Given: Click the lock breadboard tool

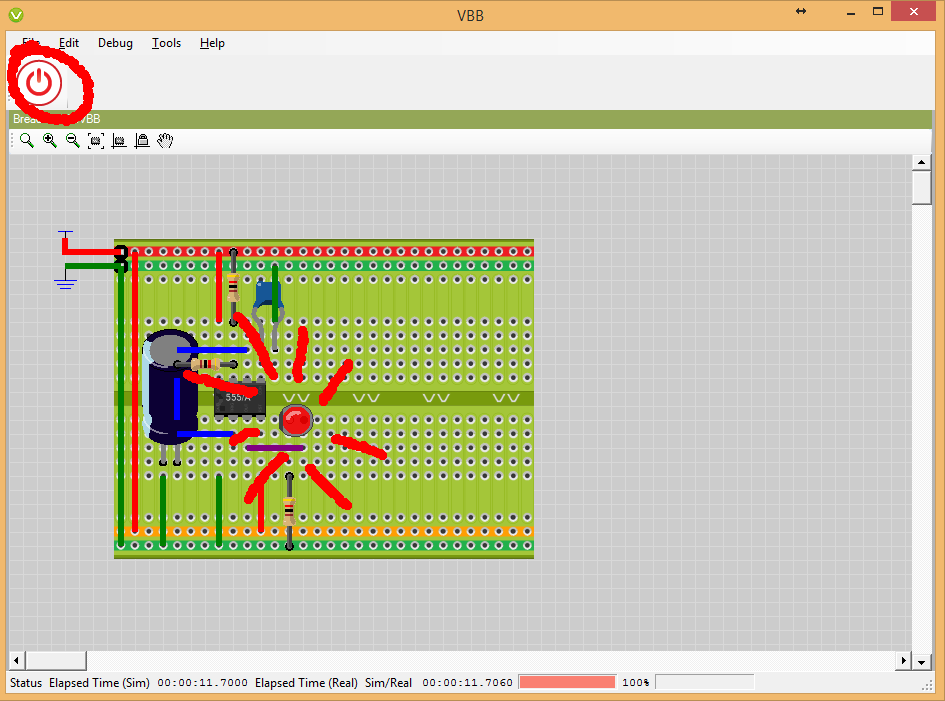Looking at the screenshot, I should click(142, 140).
